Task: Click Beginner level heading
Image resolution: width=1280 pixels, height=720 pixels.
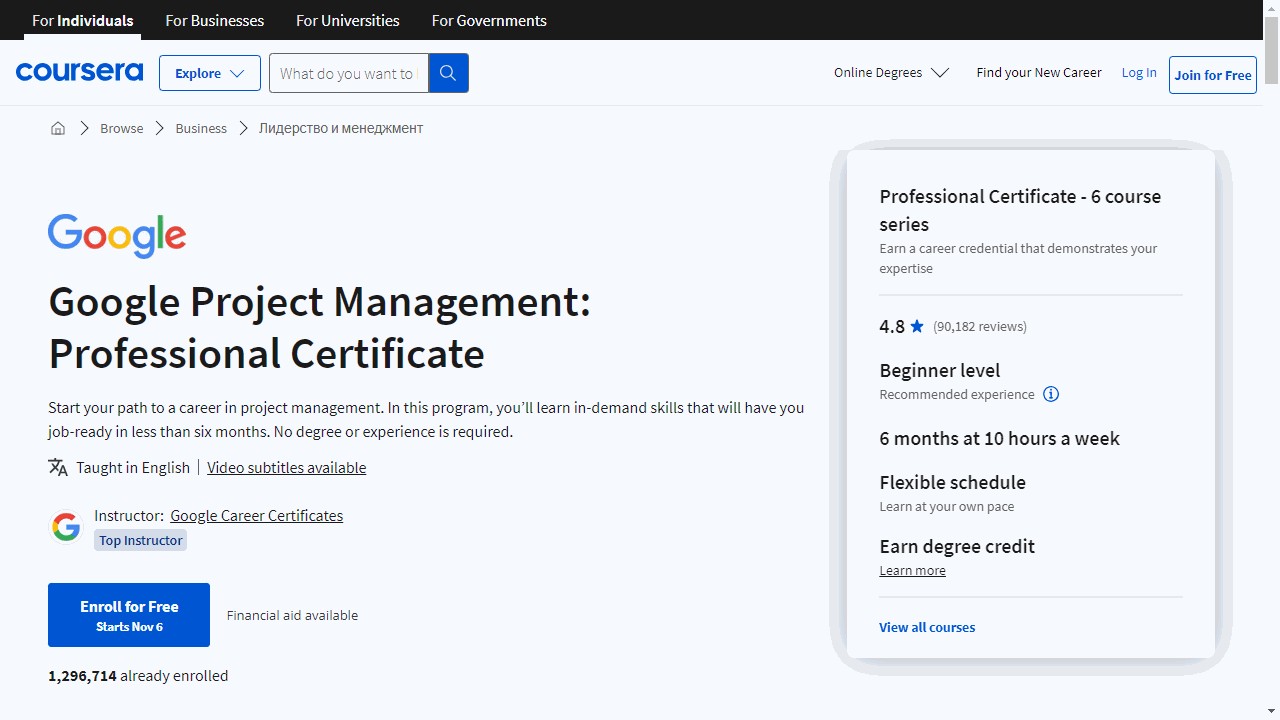Action: click(x=940, y=370)
